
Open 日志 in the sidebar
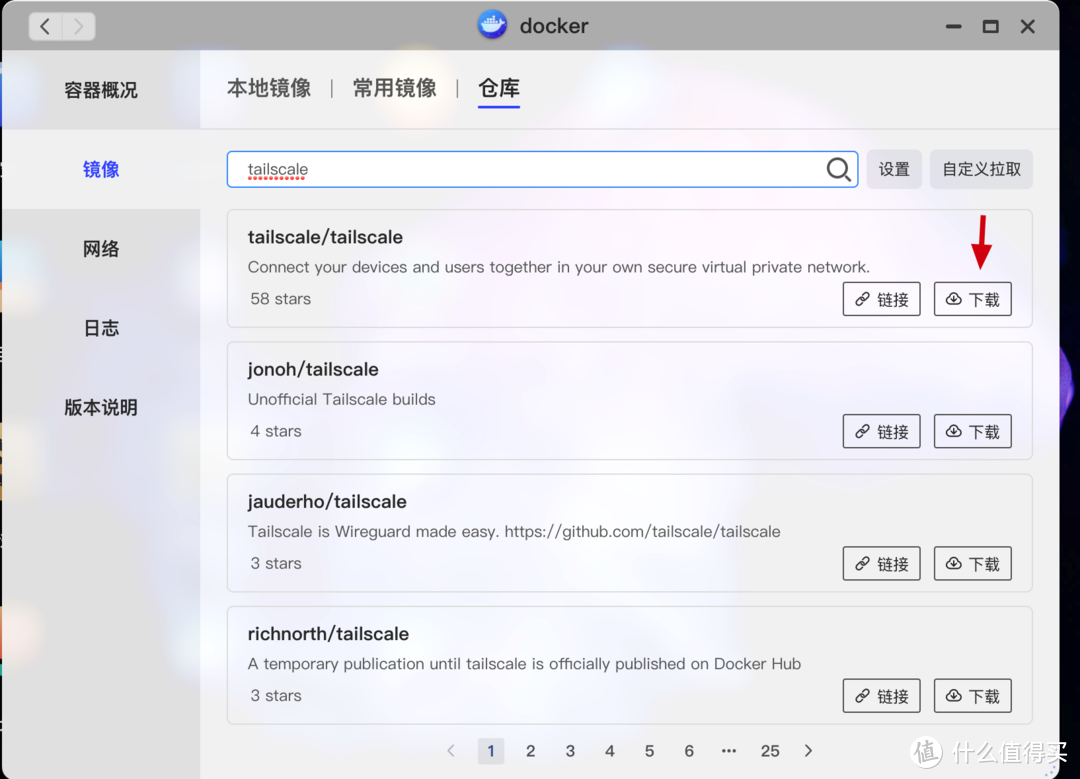pos(101,328)
